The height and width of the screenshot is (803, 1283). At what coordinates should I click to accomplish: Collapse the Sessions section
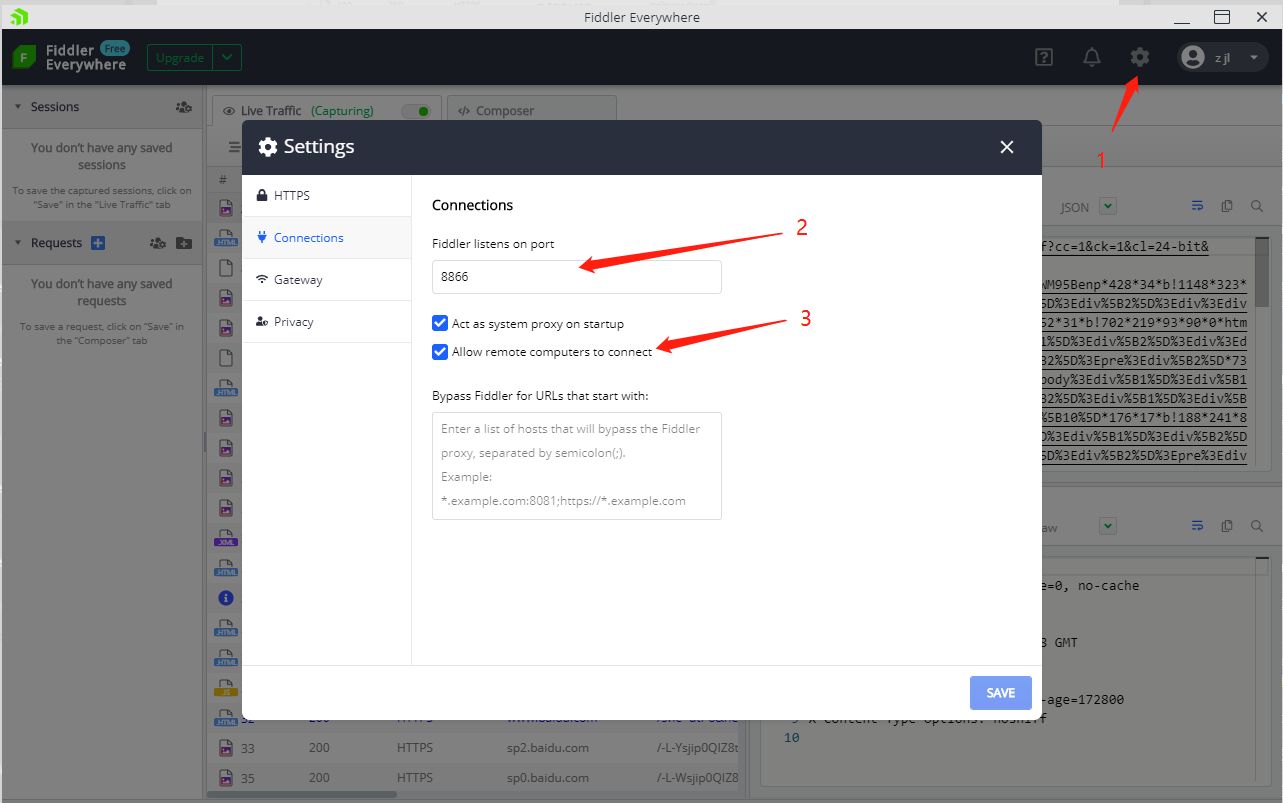tap(18, 107)
